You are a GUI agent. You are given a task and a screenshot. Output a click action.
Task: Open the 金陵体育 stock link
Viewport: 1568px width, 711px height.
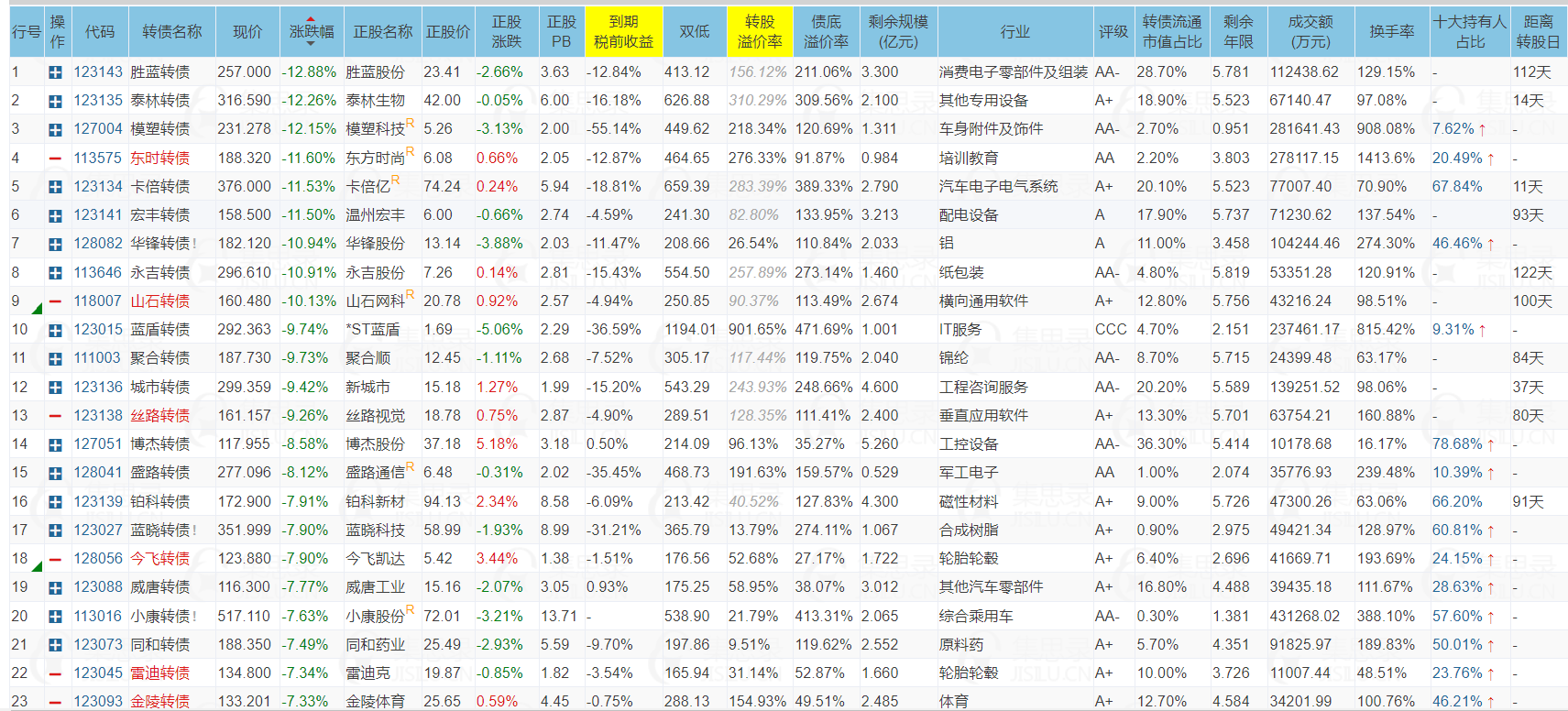pyautogui.click(x=376, y=702)
